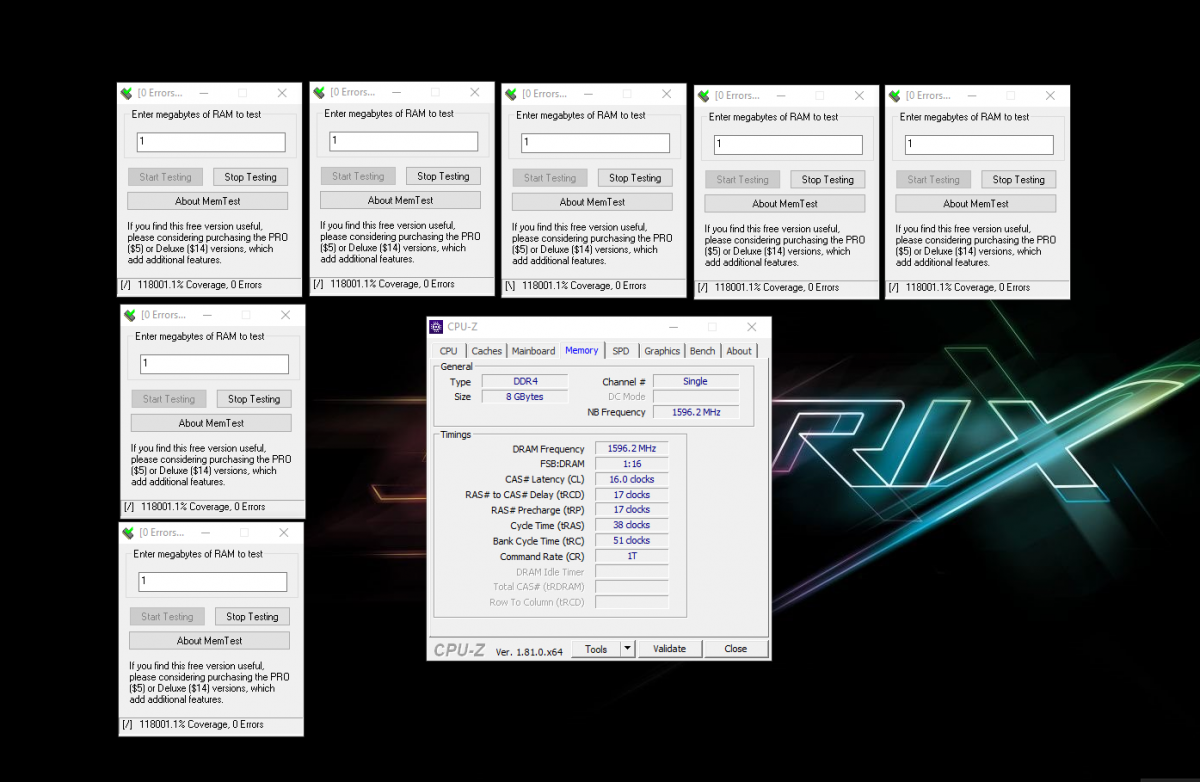
Task: Click the coverage status text in the fourth top-row MemTest window
Action: coord(777,288)
